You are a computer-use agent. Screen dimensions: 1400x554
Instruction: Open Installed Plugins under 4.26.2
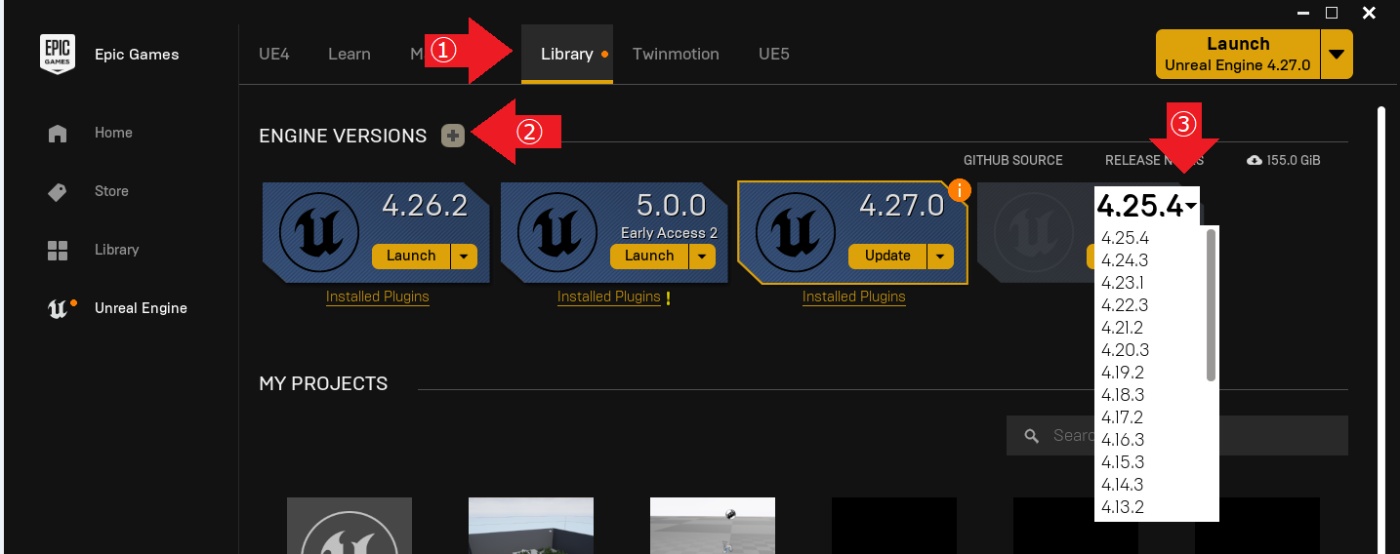[x=378, y=297]
